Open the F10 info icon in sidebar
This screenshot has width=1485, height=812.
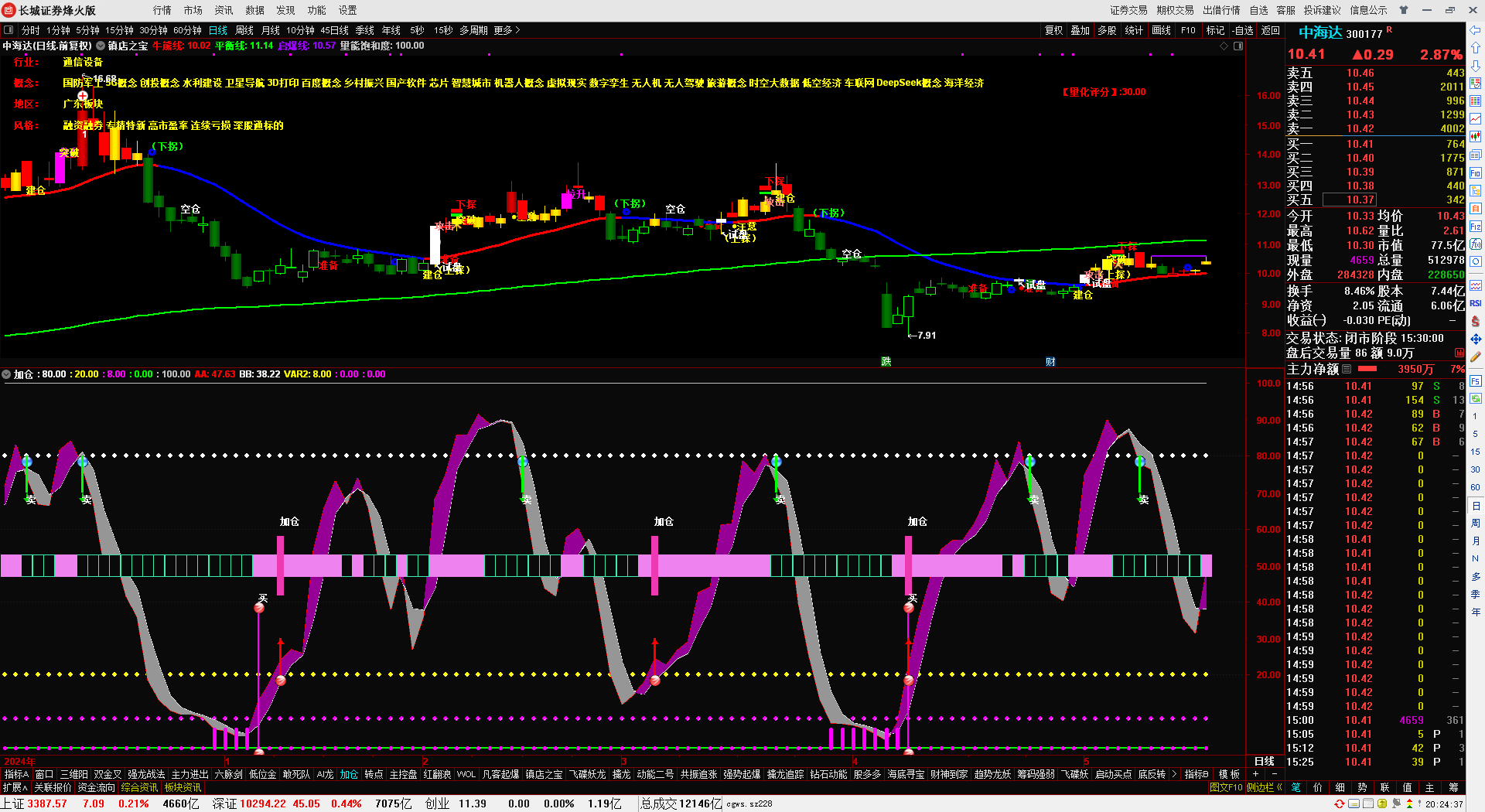point(1476,172)
